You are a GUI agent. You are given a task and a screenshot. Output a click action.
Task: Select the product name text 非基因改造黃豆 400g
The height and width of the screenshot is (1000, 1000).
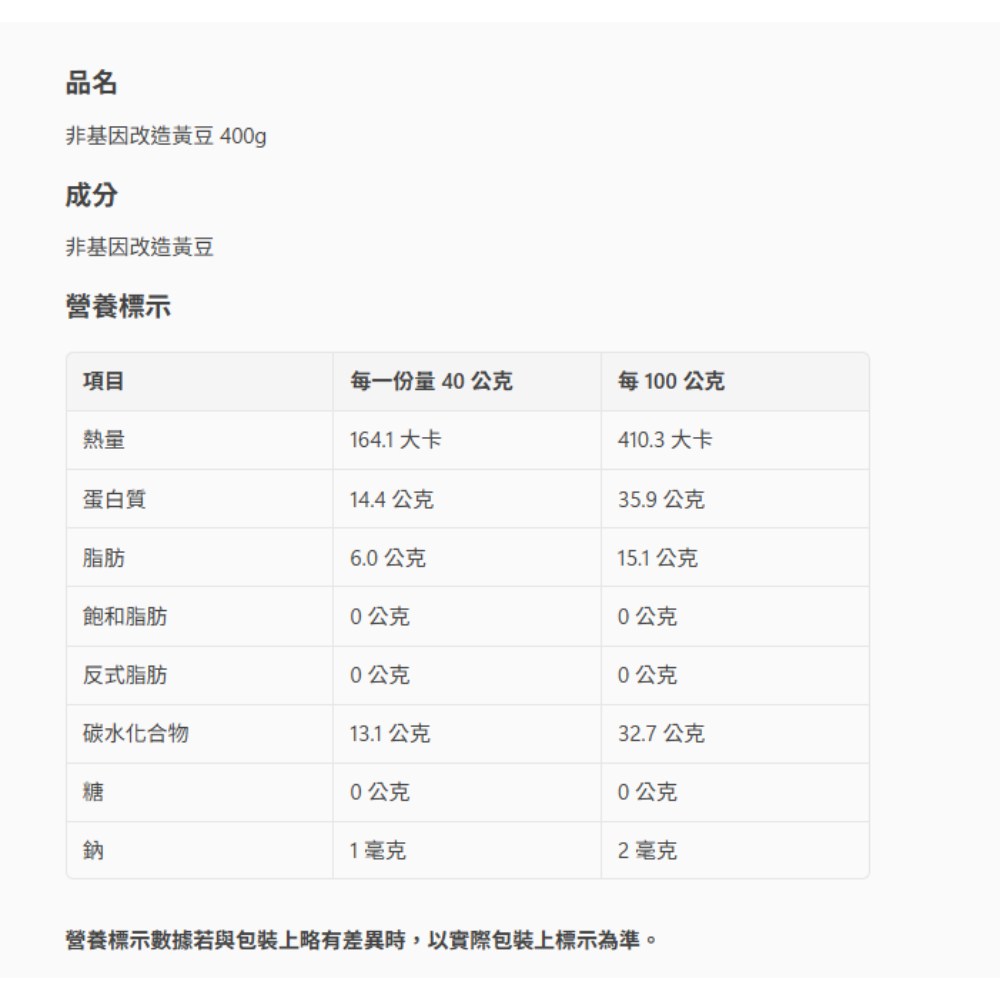point(166,137)
